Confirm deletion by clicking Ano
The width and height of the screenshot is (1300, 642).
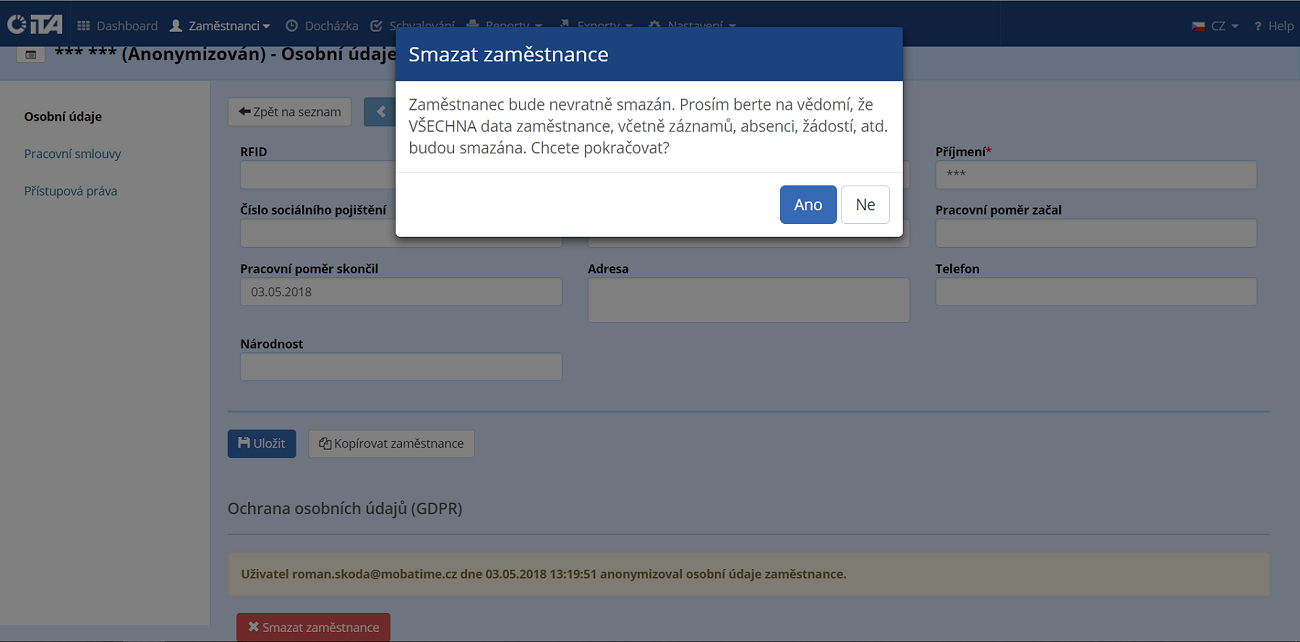[x=807, y=205]
